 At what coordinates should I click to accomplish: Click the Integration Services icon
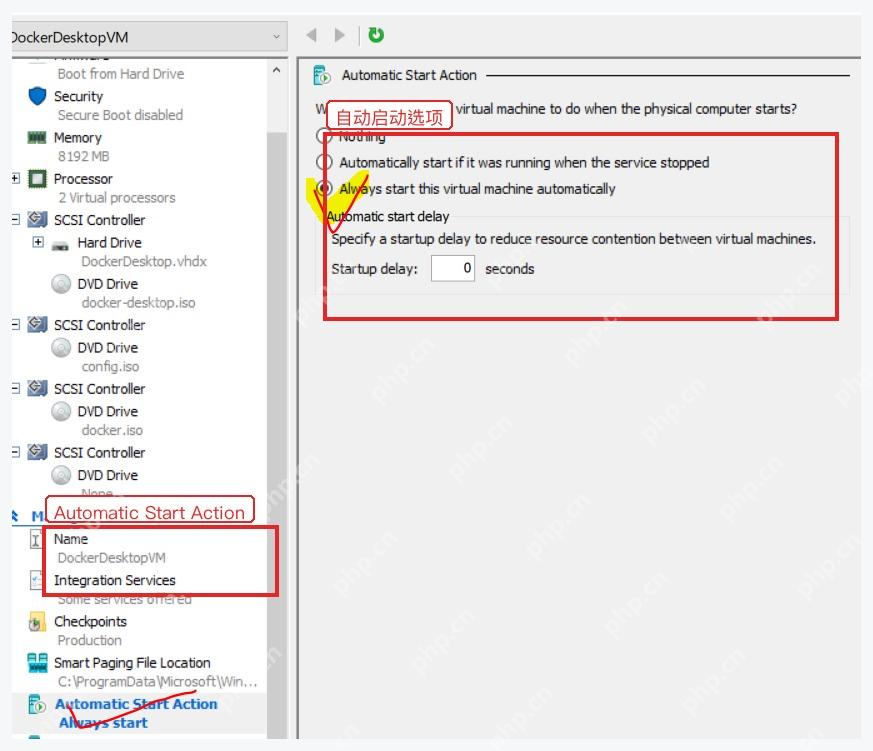pos(35,580)
